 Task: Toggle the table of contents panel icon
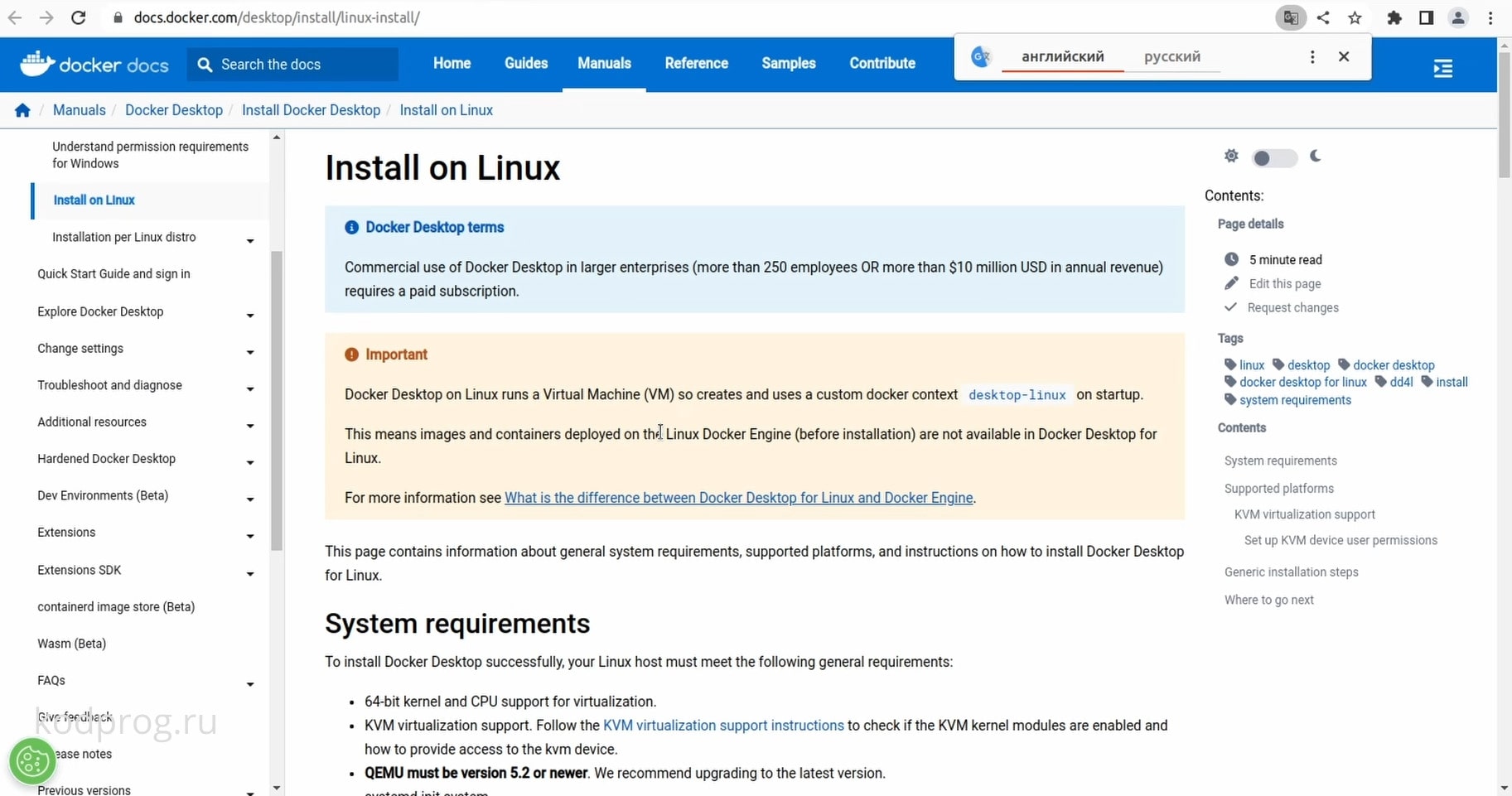click(1442, 68)
